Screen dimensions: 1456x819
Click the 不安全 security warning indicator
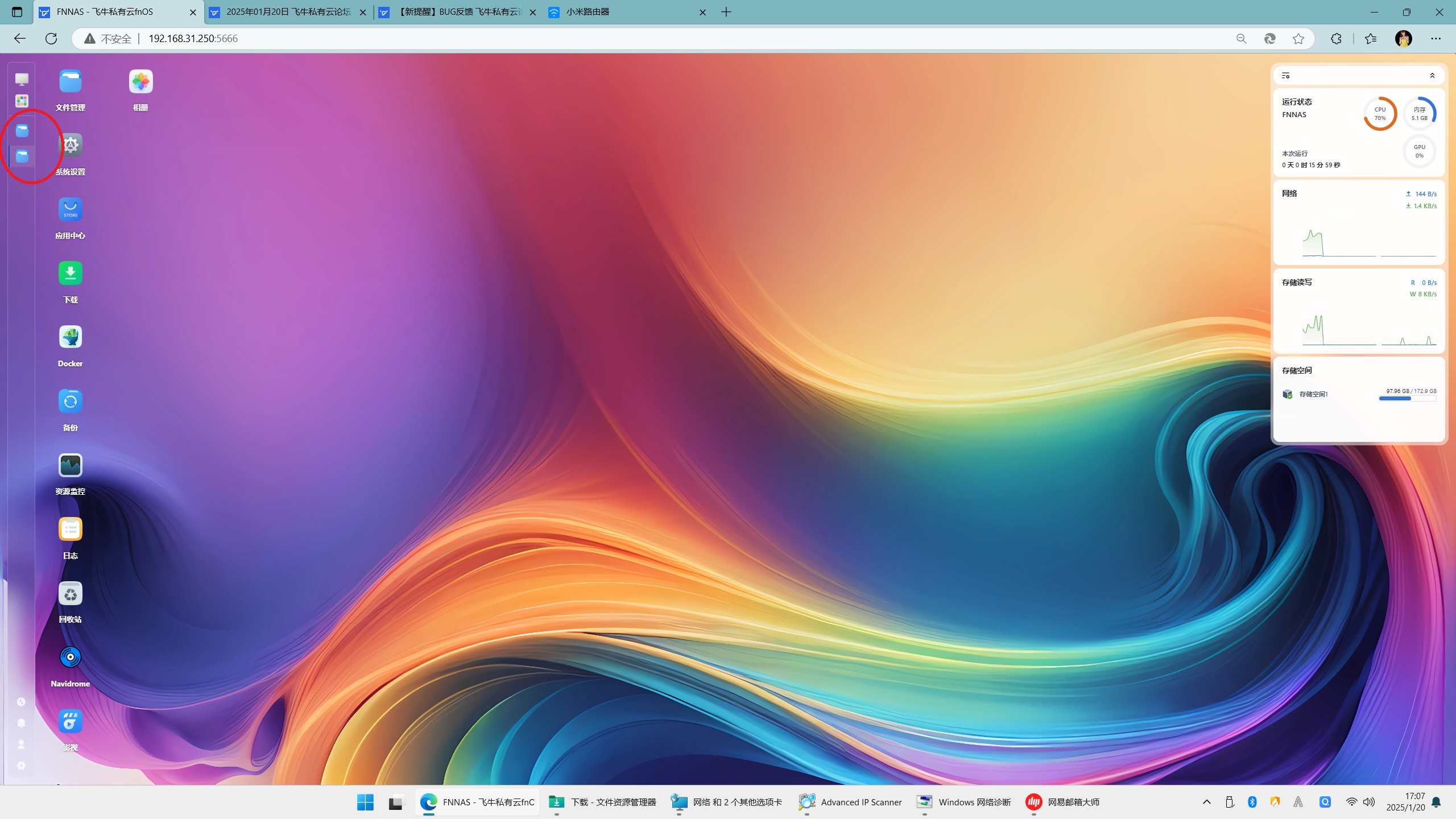[108, 39]
